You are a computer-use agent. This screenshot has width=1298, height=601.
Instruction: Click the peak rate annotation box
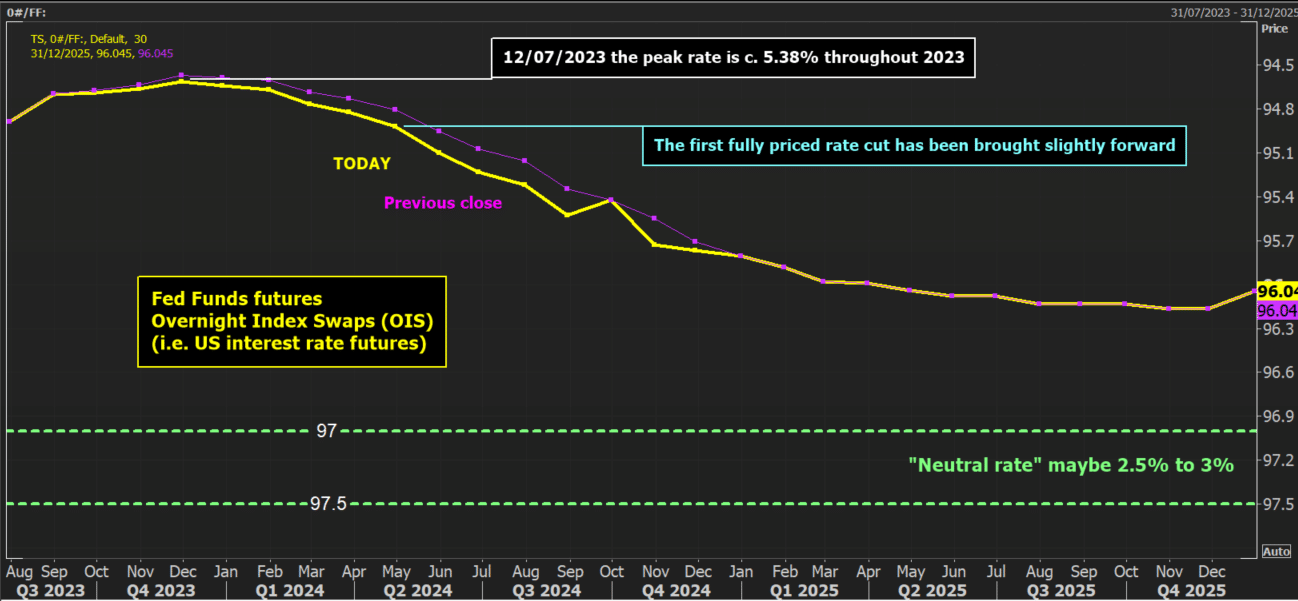coord(733,58)
